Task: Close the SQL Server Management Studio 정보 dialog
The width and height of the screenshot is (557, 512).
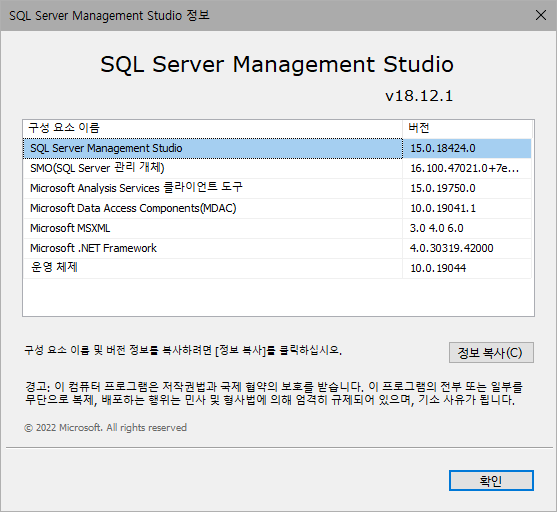Action: click(x=541, y=15)
